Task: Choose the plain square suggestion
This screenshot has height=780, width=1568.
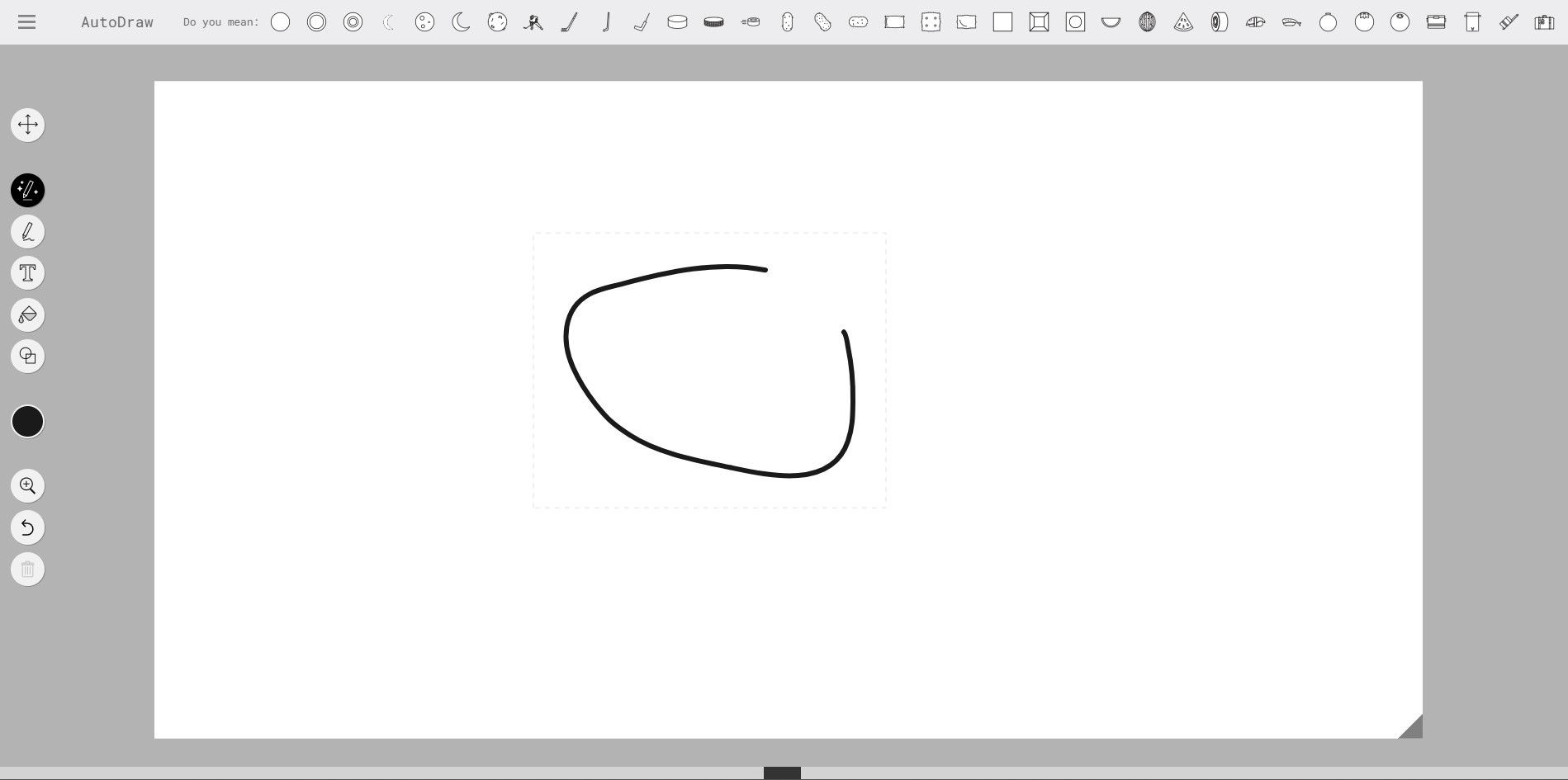Action: coord(1002,22)
